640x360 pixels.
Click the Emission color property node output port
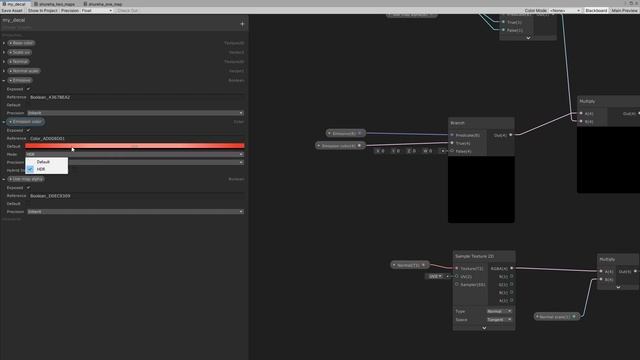pos(360,146)
